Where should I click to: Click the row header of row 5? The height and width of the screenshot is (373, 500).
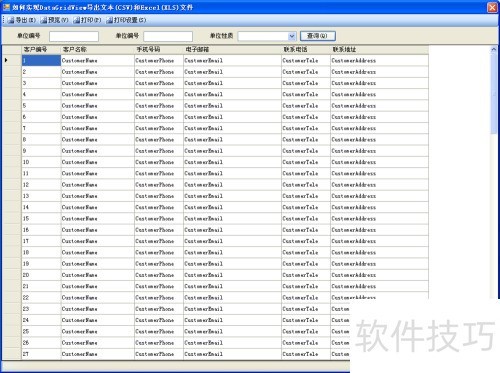[12, 106]
